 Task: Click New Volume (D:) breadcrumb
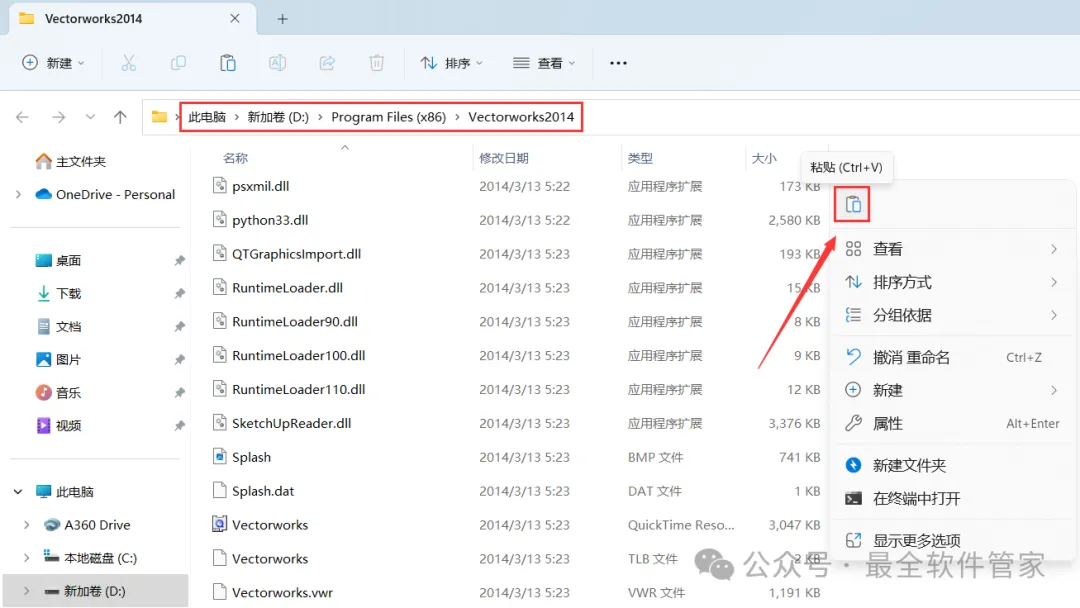coord(278,117)
